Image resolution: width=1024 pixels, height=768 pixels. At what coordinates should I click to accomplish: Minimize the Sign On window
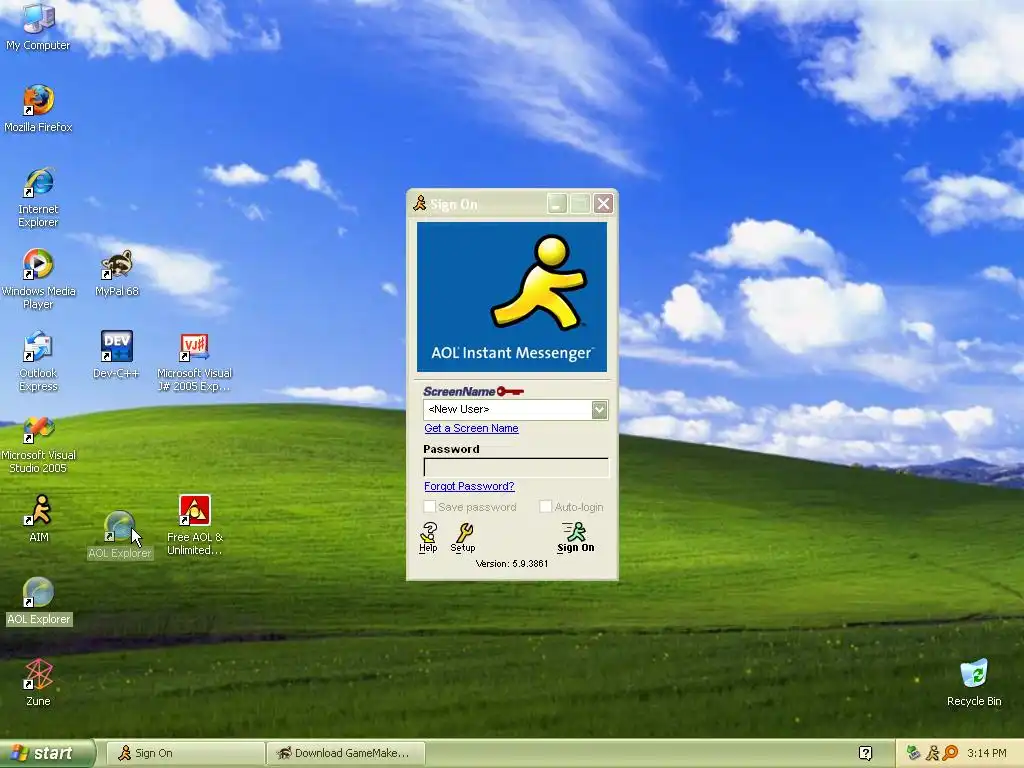pos(556,204)
